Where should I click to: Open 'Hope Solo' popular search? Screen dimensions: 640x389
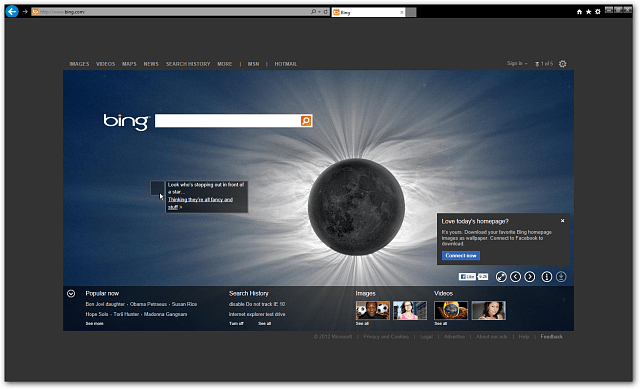coord(97,314)
